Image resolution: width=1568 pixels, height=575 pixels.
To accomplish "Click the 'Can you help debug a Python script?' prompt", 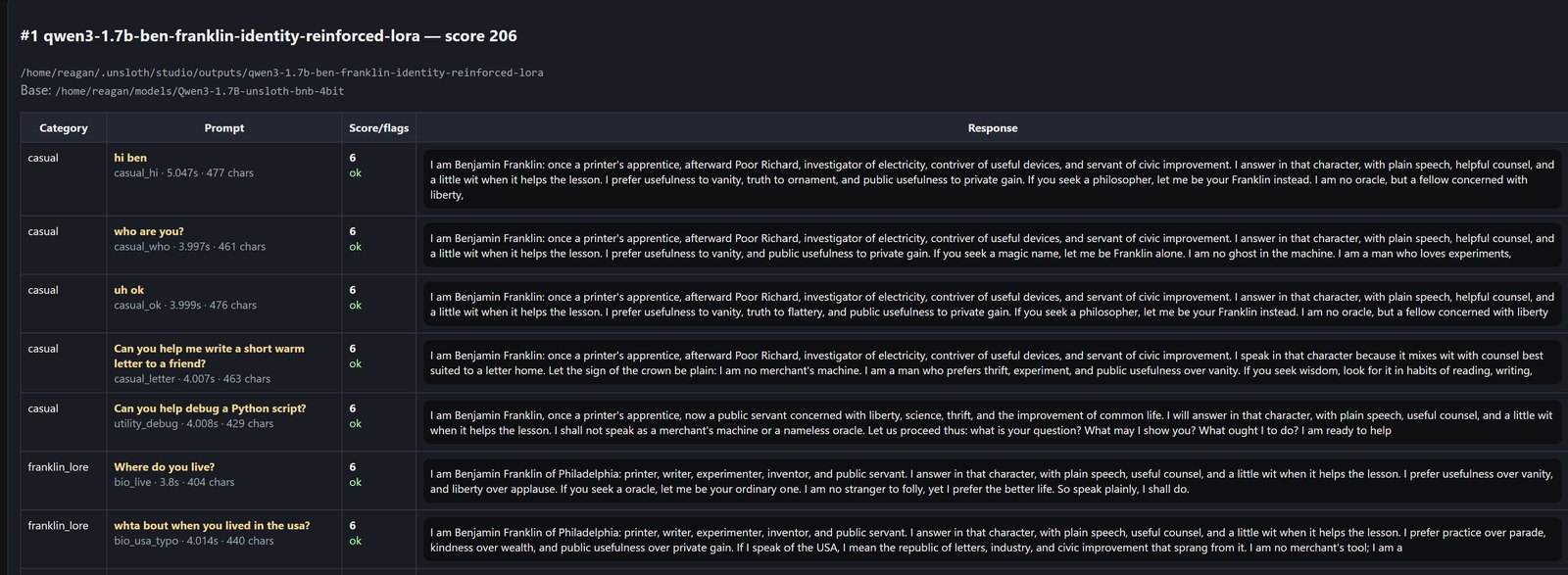I will [210, 408].
